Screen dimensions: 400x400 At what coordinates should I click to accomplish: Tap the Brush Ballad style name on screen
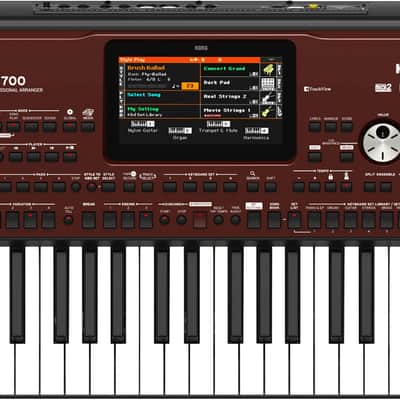pos(146,68)
